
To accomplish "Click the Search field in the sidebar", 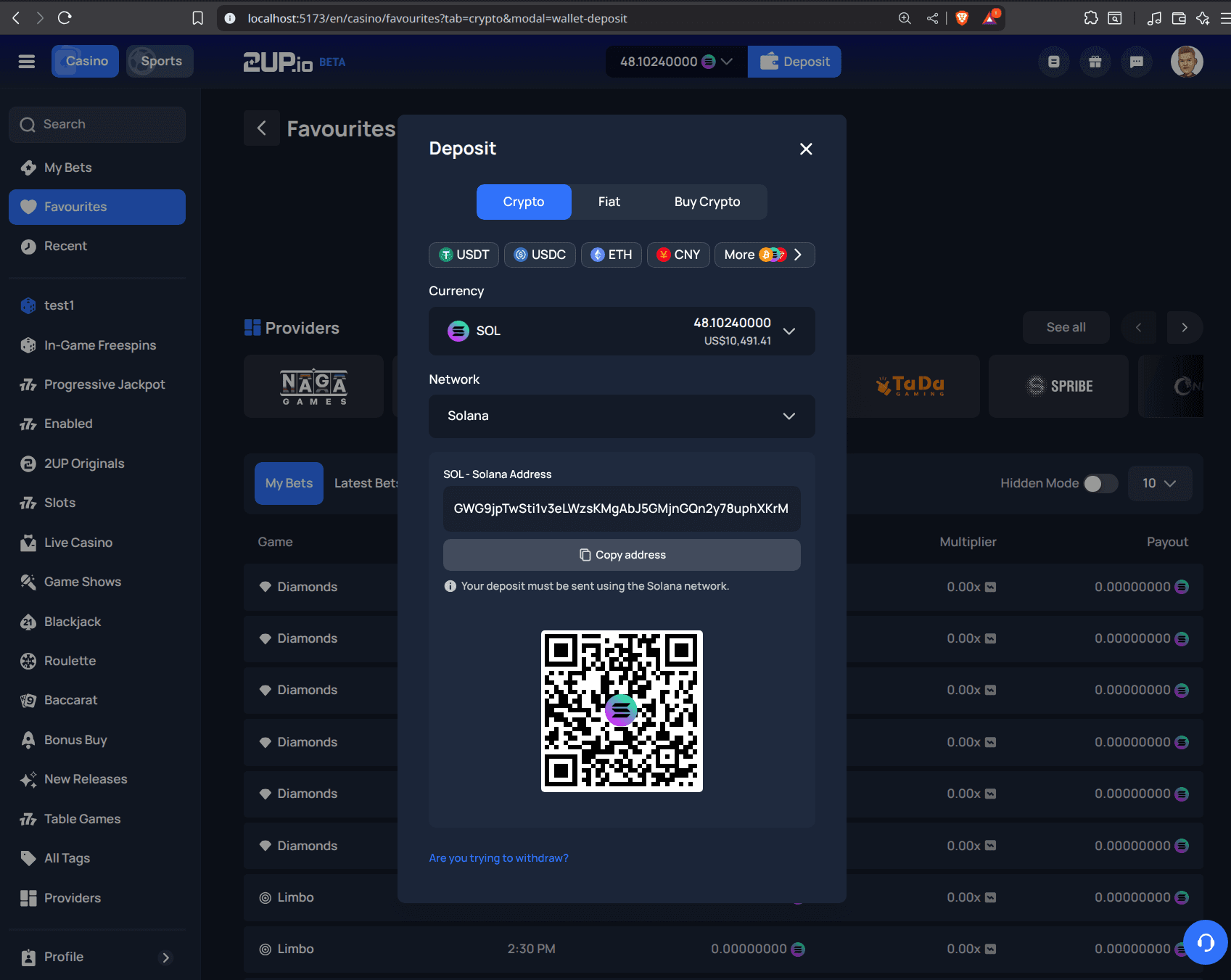I will 97,124.
